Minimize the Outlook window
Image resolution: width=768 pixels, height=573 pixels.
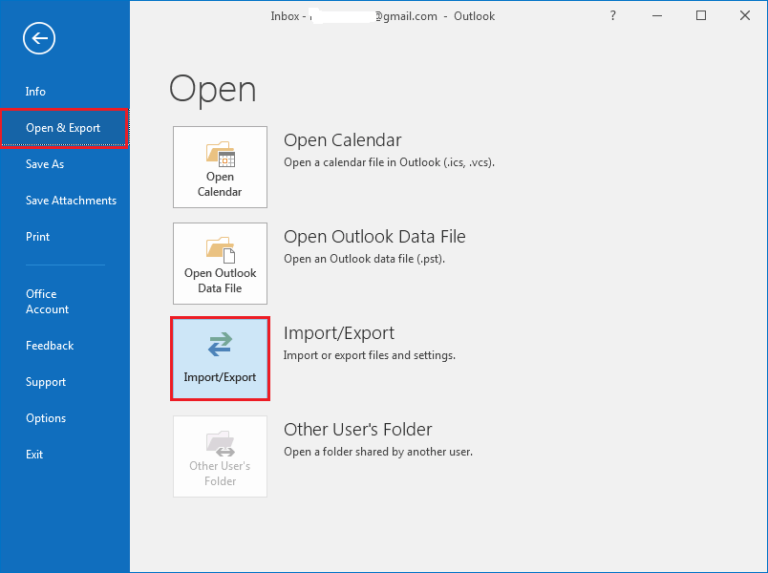click(x=657, y=16)
